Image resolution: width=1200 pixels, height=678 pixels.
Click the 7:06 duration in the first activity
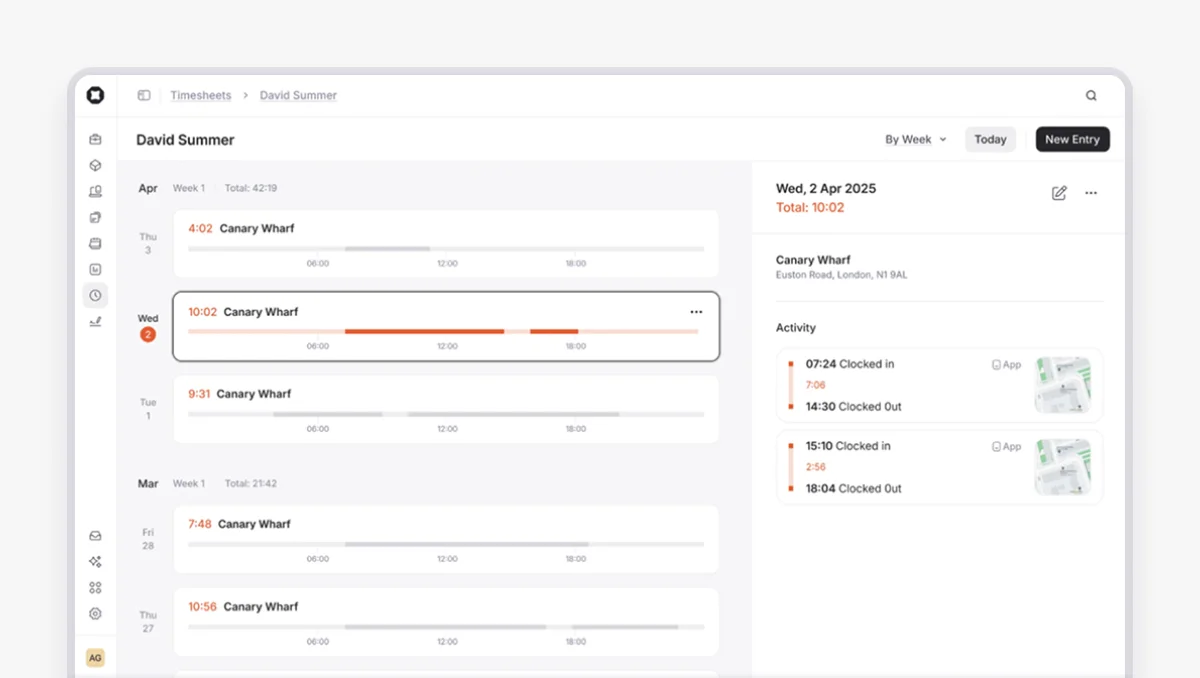pos(816,385)
